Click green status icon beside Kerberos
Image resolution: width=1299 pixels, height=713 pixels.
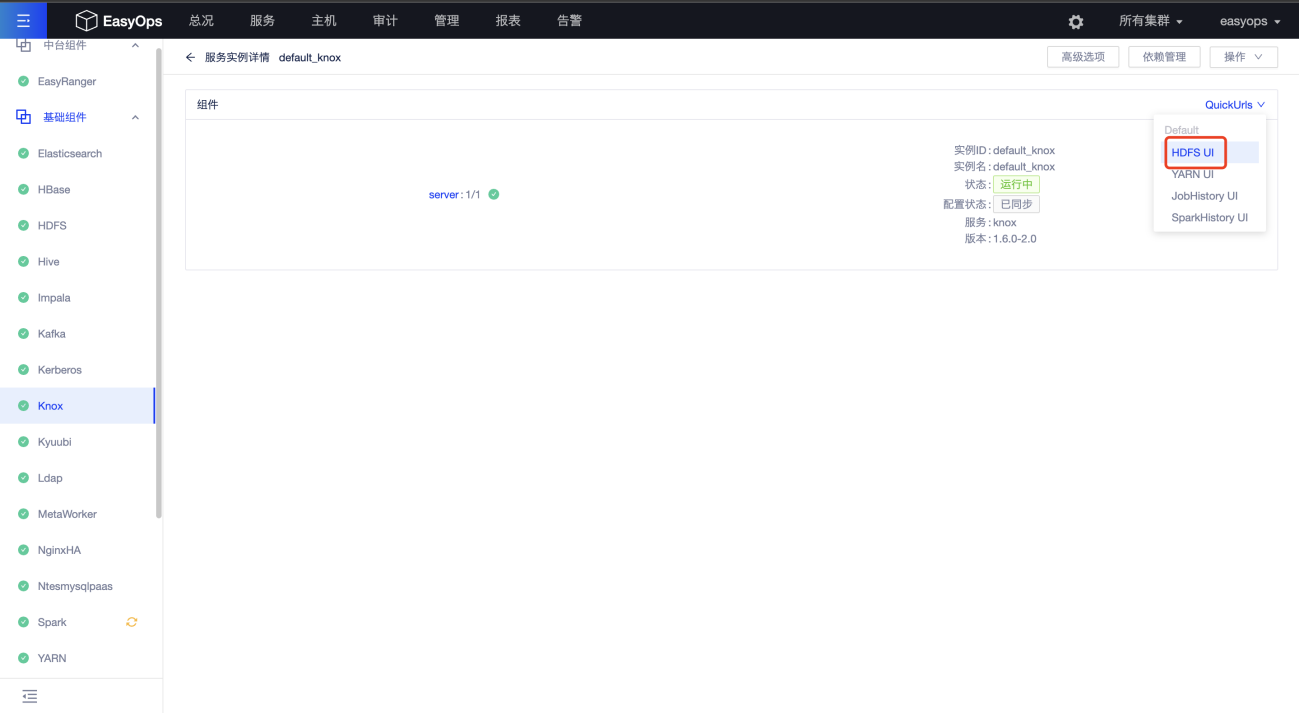[23, 369]
